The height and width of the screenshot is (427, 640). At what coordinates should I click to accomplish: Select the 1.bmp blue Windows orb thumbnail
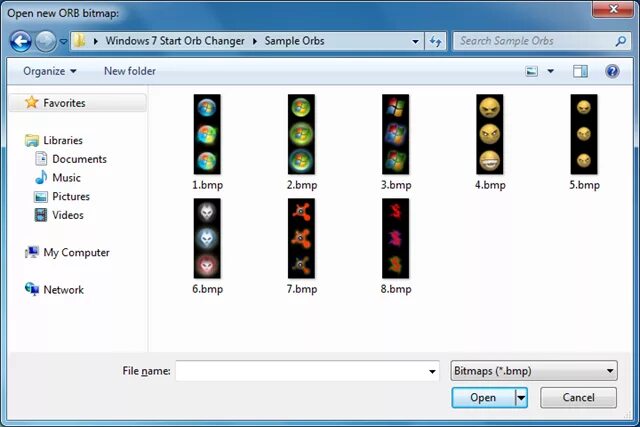(207, 134)
